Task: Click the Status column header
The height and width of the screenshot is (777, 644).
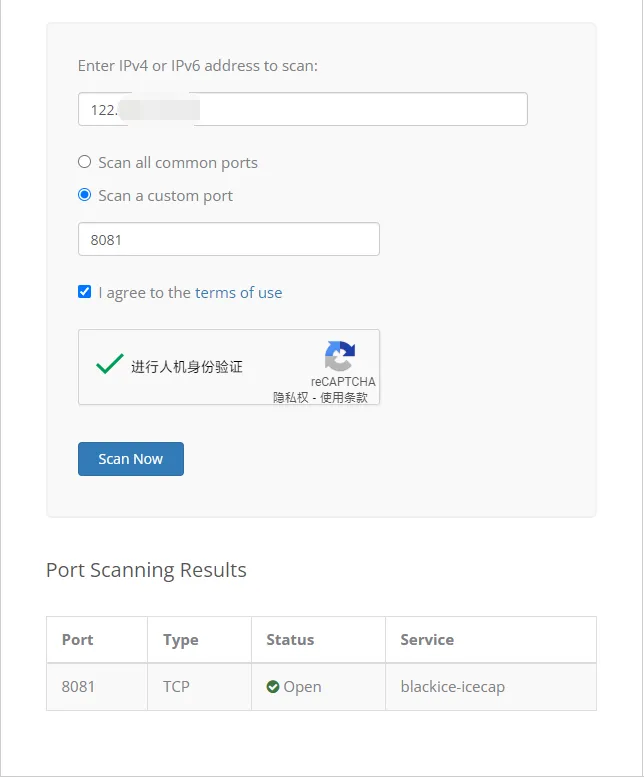Action: [290, 640]
